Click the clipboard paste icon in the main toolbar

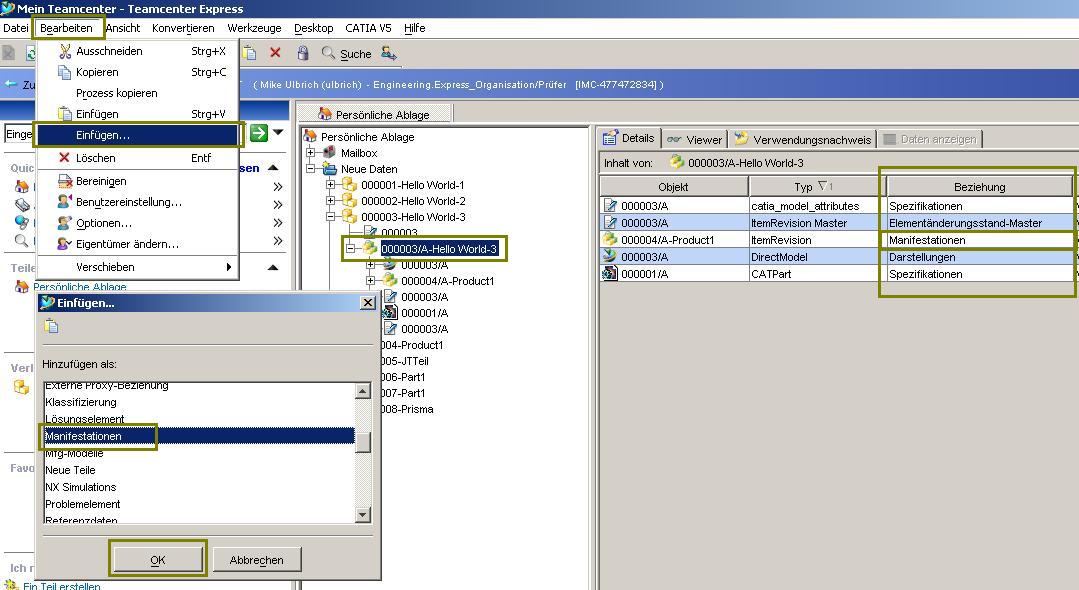tap(249, 52)
